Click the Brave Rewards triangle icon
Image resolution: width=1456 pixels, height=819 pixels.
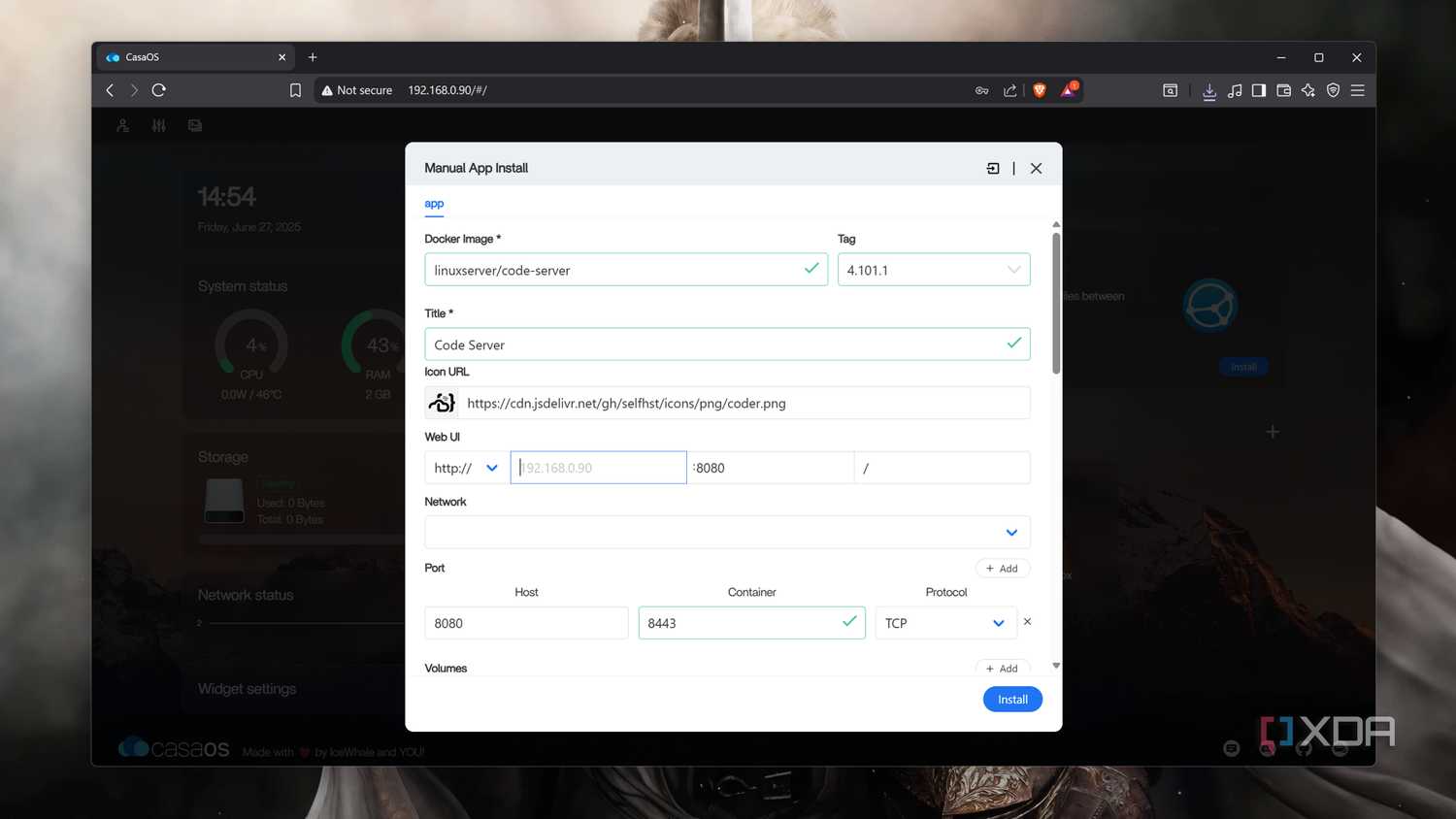tap(1069, 89)
